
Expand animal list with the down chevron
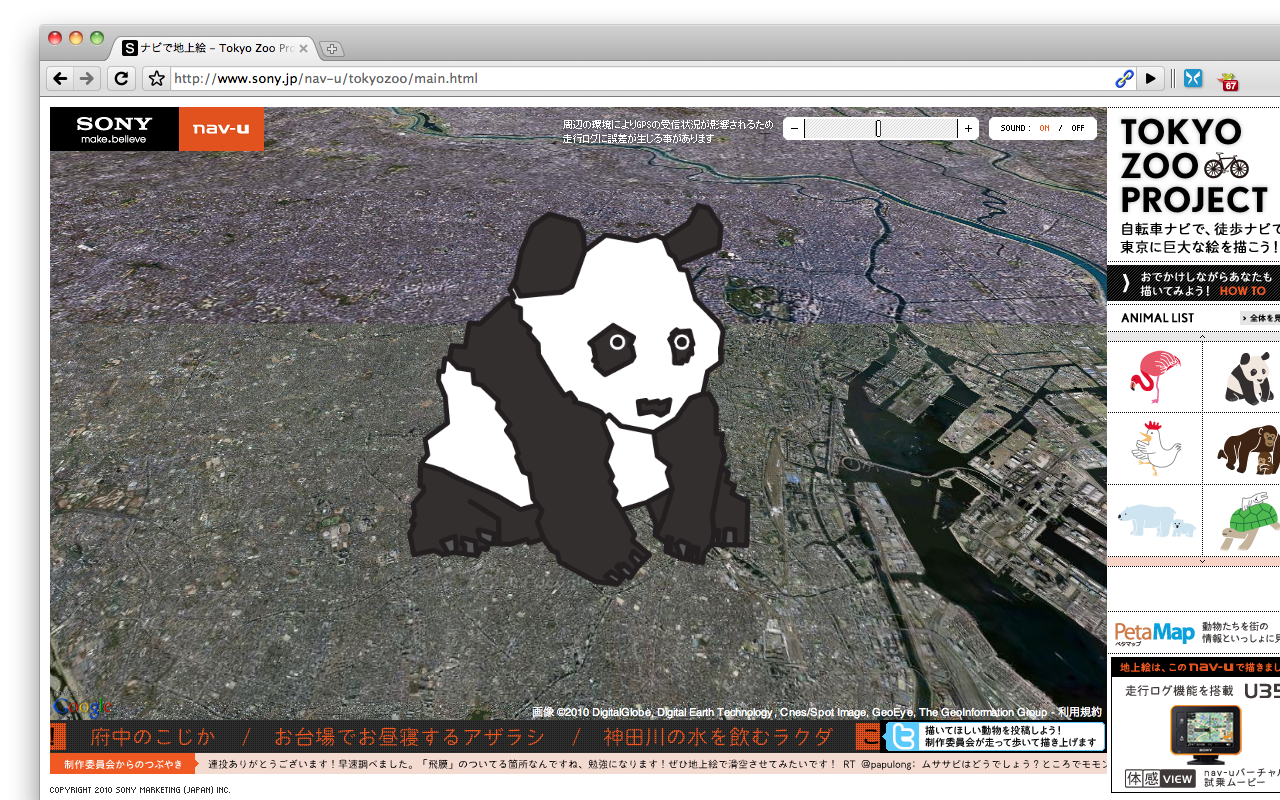coord(1203,561)
